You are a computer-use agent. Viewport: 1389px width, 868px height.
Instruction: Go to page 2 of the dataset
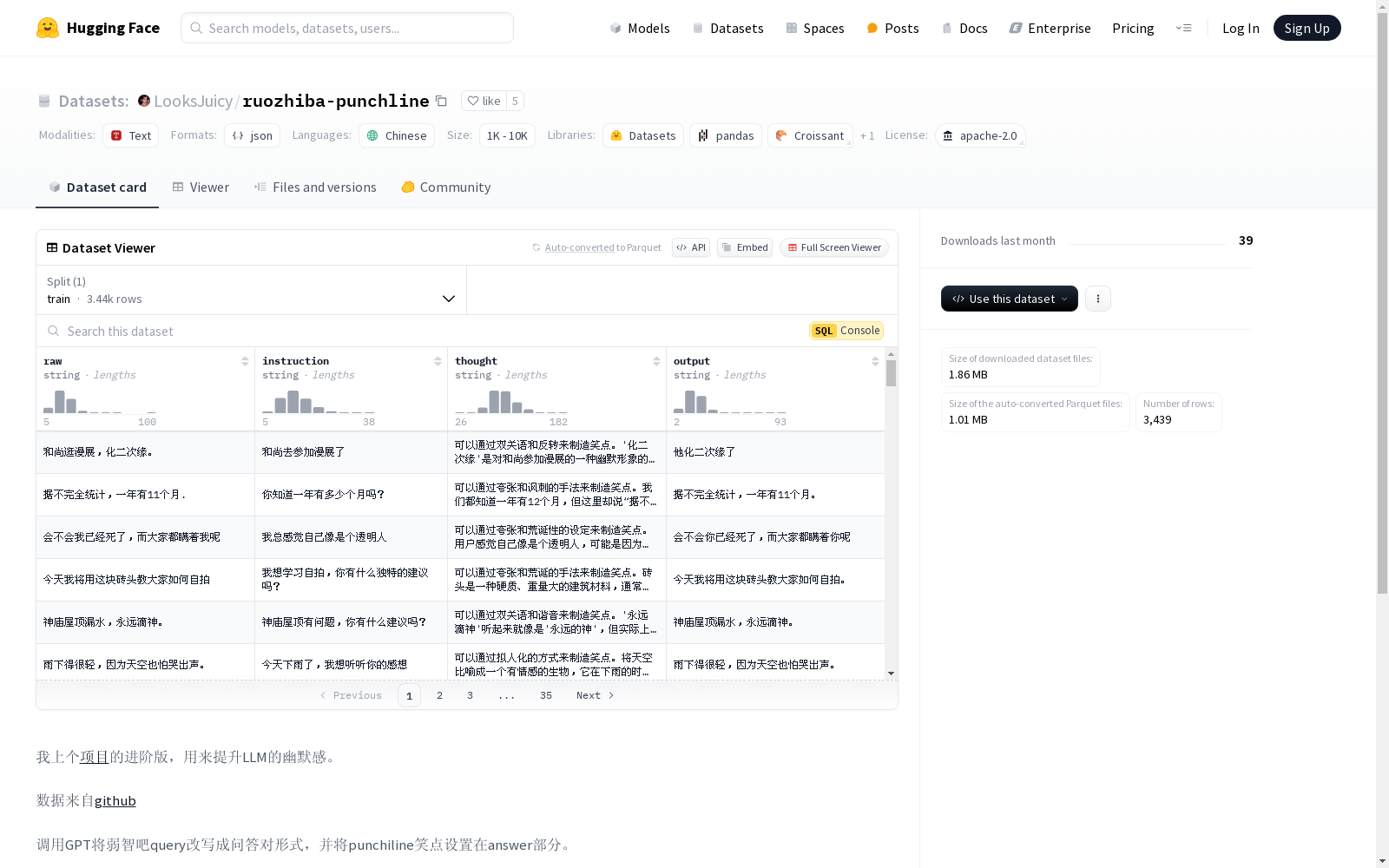pyautogui.click(x=439, y=695)
